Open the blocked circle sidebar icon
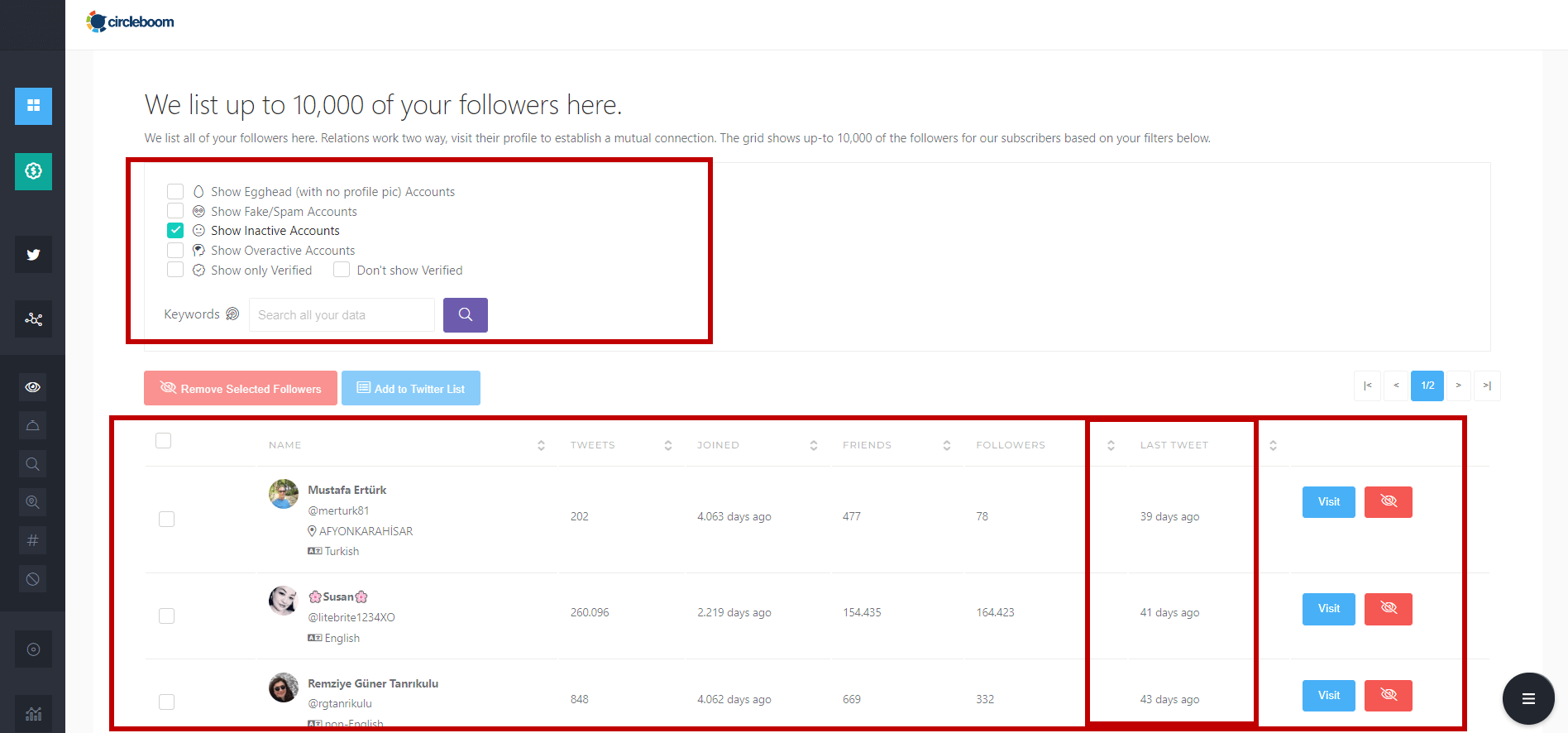The image size is (1568, 733). pos(33,579)
